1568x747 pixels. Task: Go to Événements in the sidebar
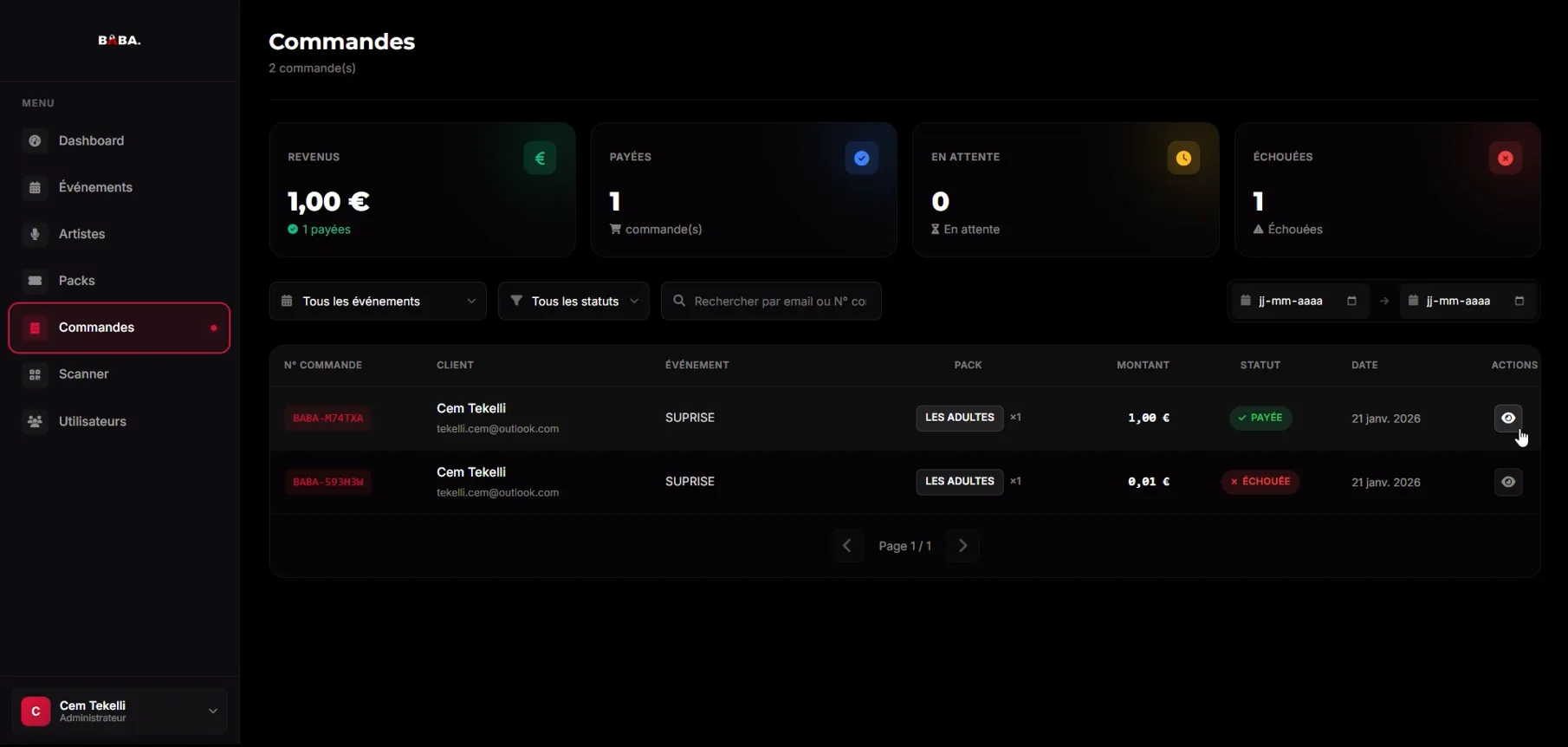pyautogui.click(x=120, y=187)
